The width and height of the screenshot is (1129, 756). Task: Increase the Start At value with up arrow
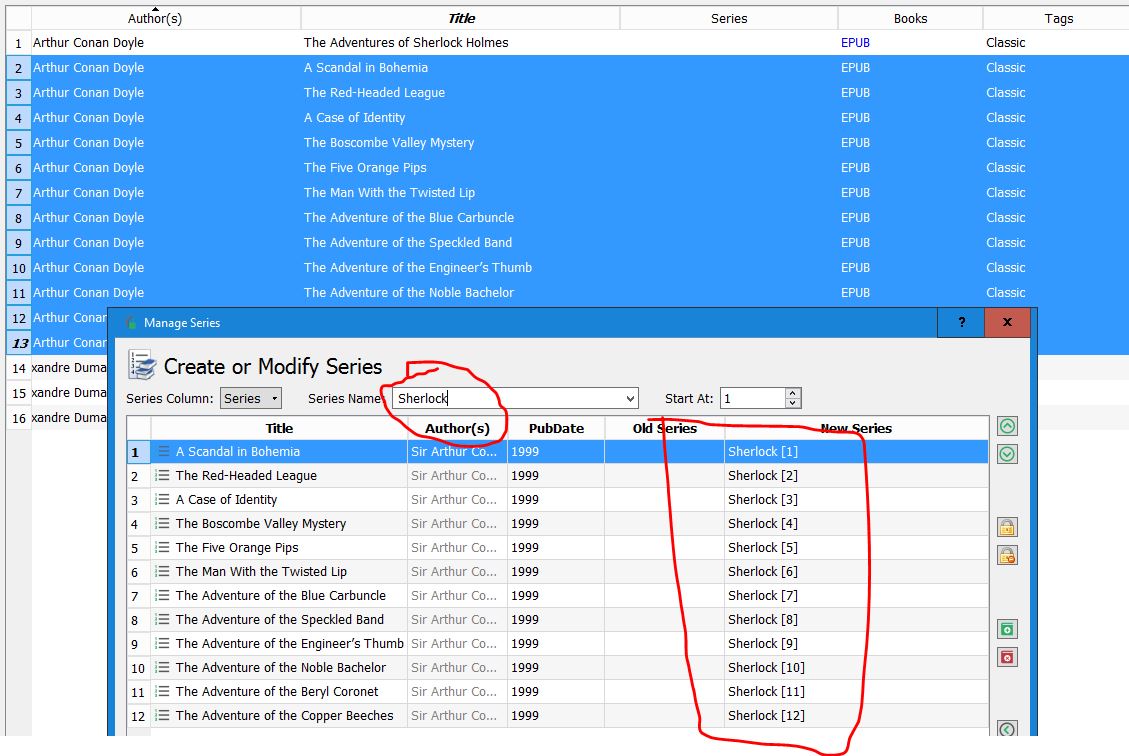pos(793,393)
